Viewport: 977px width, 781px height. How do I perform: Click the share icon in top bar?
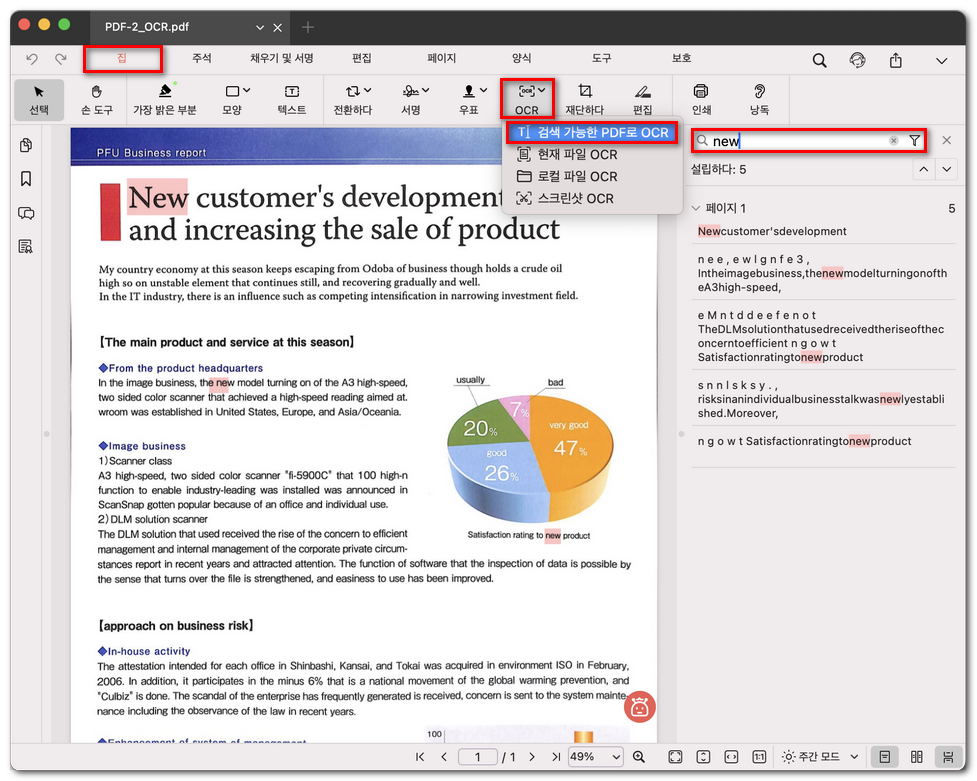896,60
